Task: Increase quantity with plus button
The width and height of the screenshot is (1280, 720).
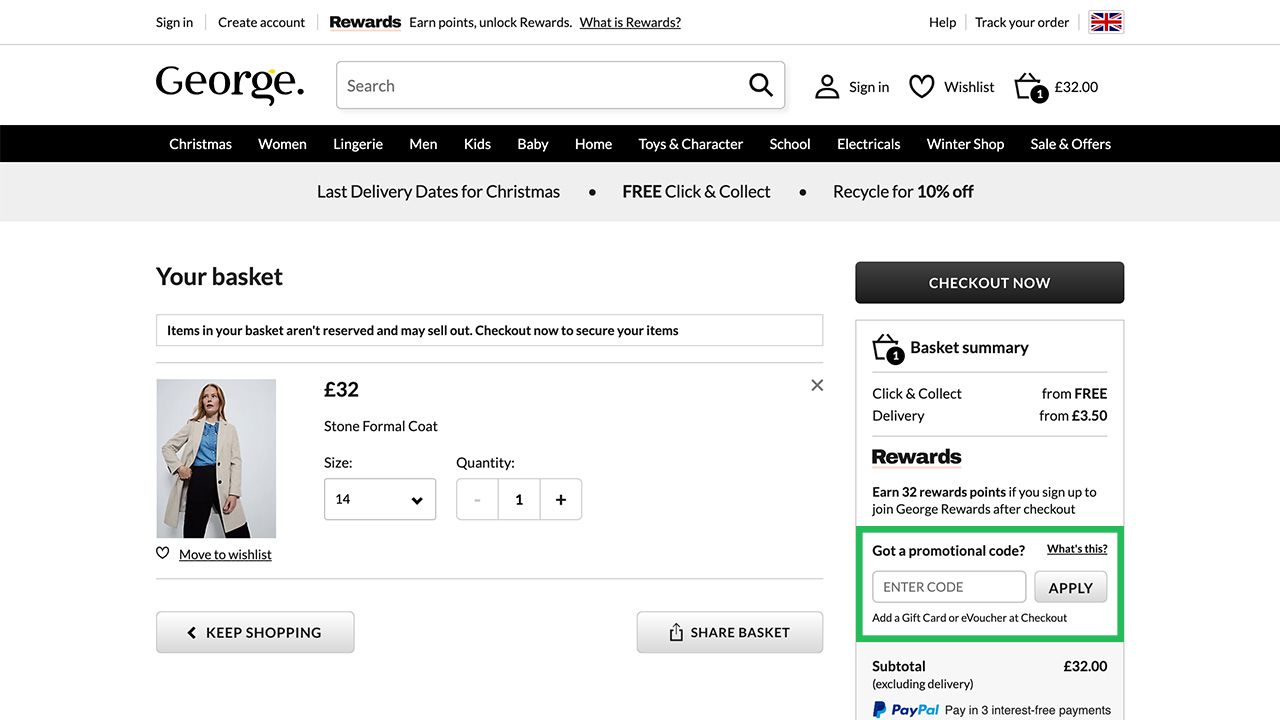Action: click(561, 499)
